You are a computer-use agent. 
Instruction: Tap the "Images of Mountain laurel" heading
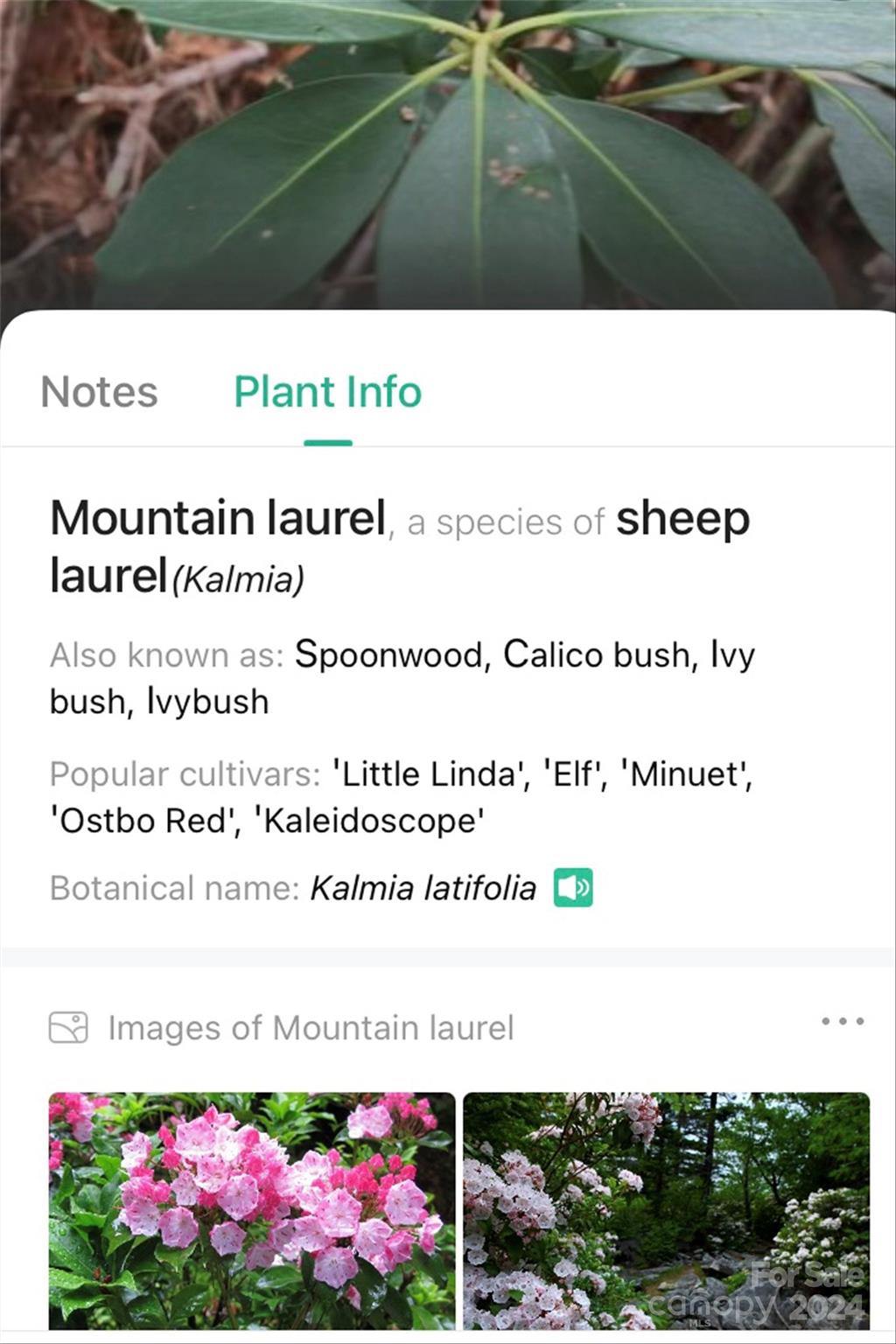point(311,1028)
